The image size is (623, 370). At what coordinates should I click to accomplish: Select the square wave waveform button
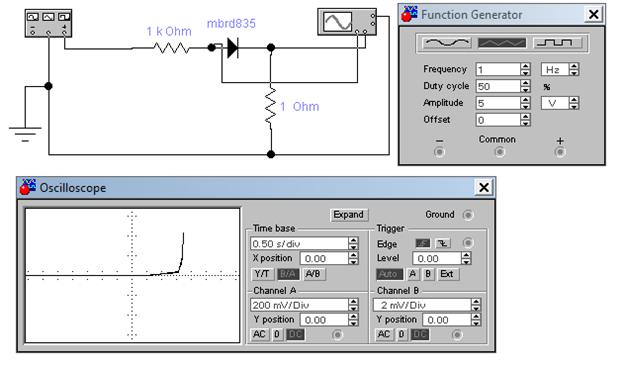pos(557,43)
